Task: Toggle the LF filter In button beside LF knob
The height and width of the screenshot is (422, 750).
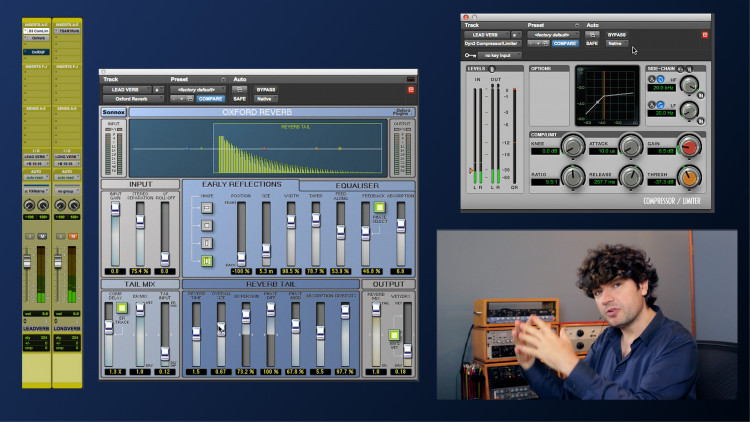Action: (701, 121)
